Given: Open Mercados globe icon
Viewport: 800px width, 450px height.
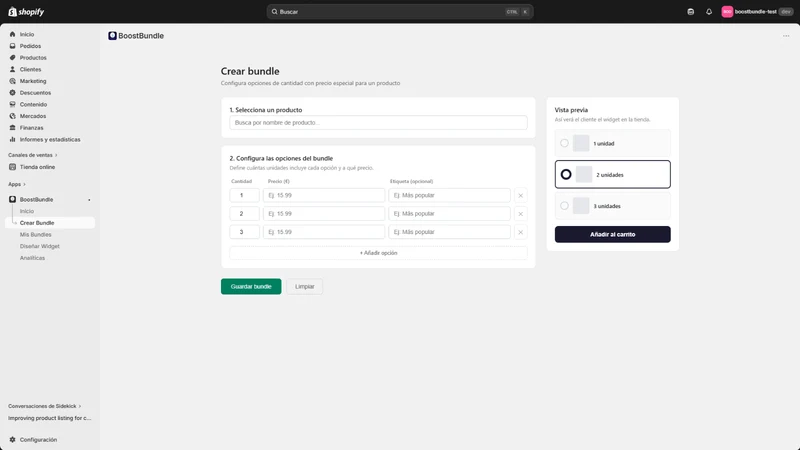Looking at the screenshot, I should tap(12, 116).
